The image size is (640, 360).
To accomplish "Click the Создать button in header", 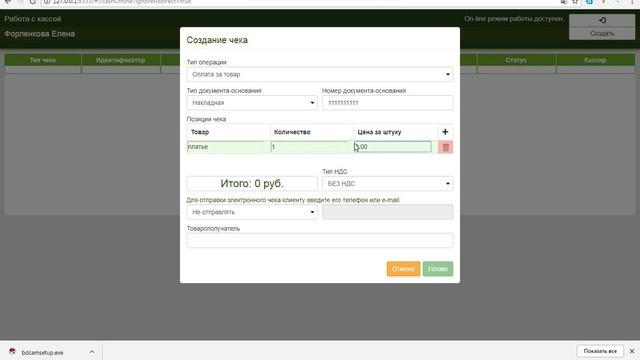I will (x=602, y=33).
